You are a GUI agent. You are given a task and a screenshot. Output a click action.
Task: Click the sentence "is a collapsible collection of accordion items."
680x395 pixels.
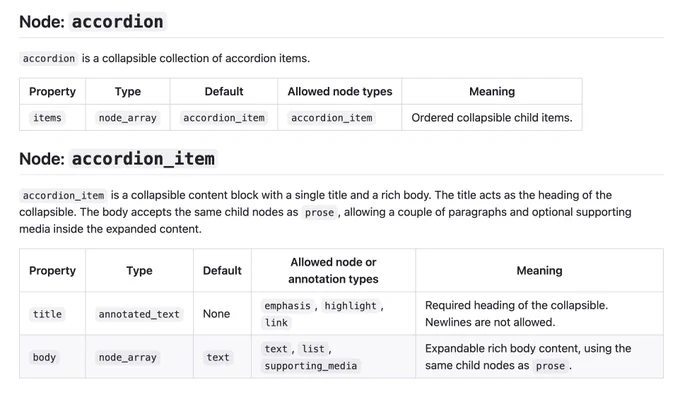[x=196, y=58]
